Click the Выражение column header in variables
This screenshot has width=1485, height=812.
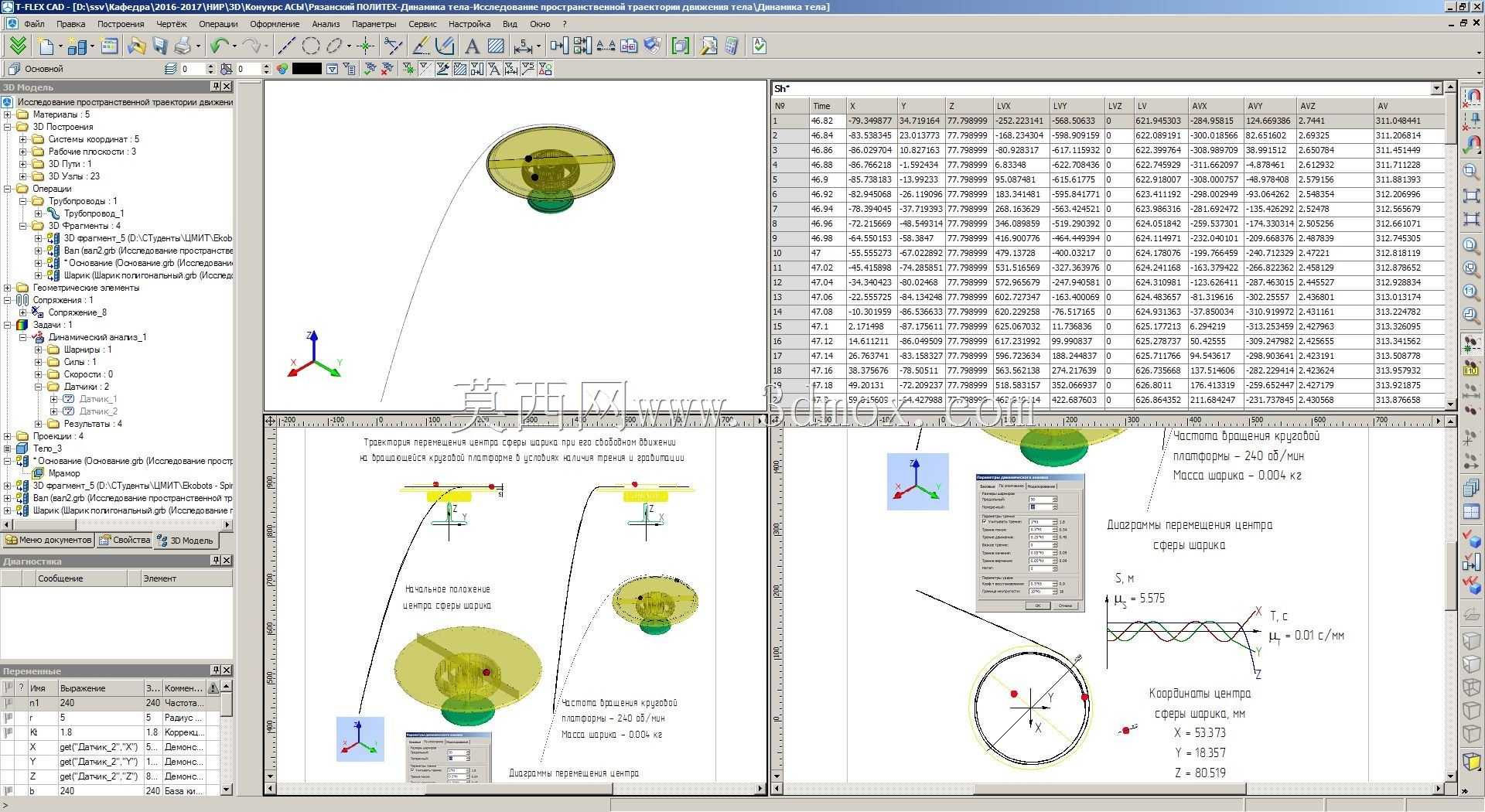click(x=101, y=688)
